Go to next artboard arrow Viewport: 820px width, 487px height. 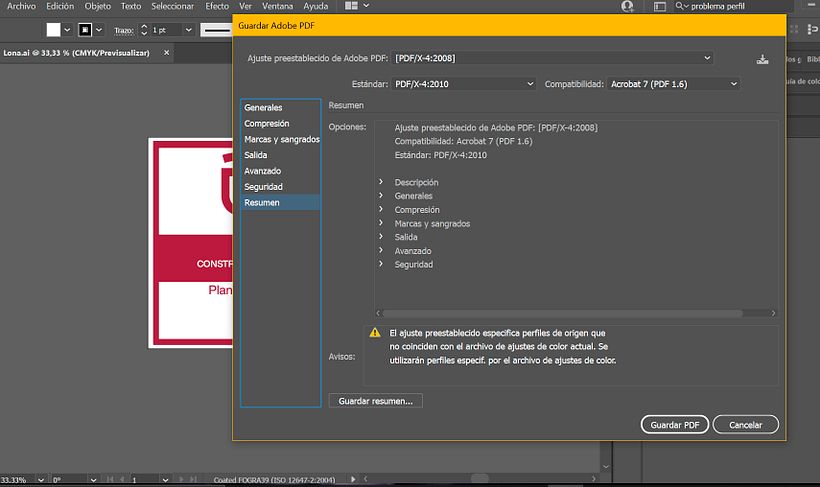coord(181,479)
